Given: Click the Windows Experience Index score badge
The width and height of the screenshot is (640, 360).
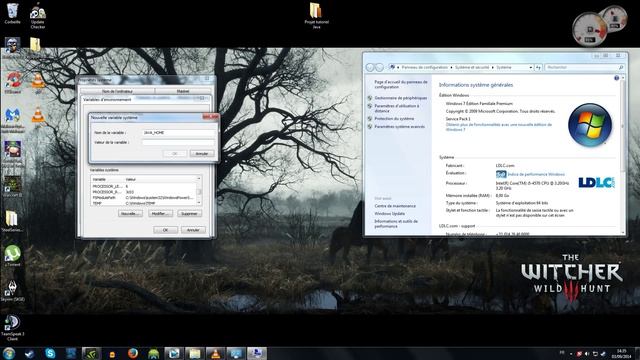Looking at the screenshot, I should pyautogui.click(x=501, y=174).
